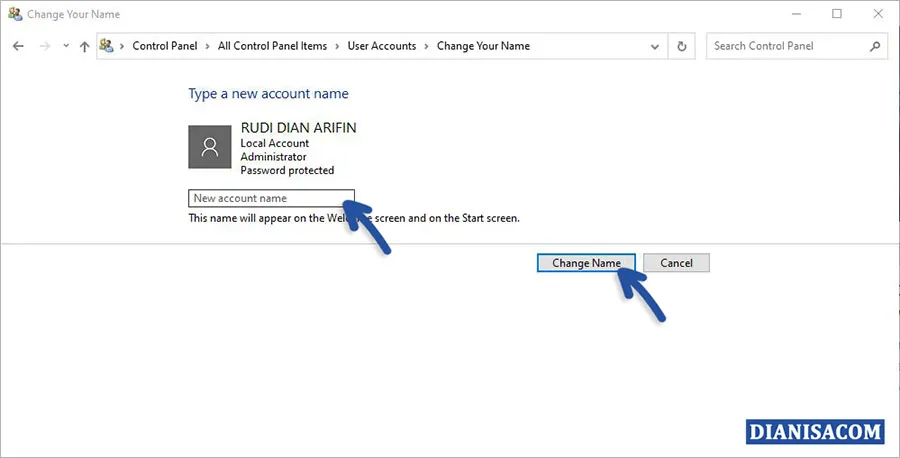
Task: Expand chevron after Control Panel breadcrumb
Action: pos(207,46)
